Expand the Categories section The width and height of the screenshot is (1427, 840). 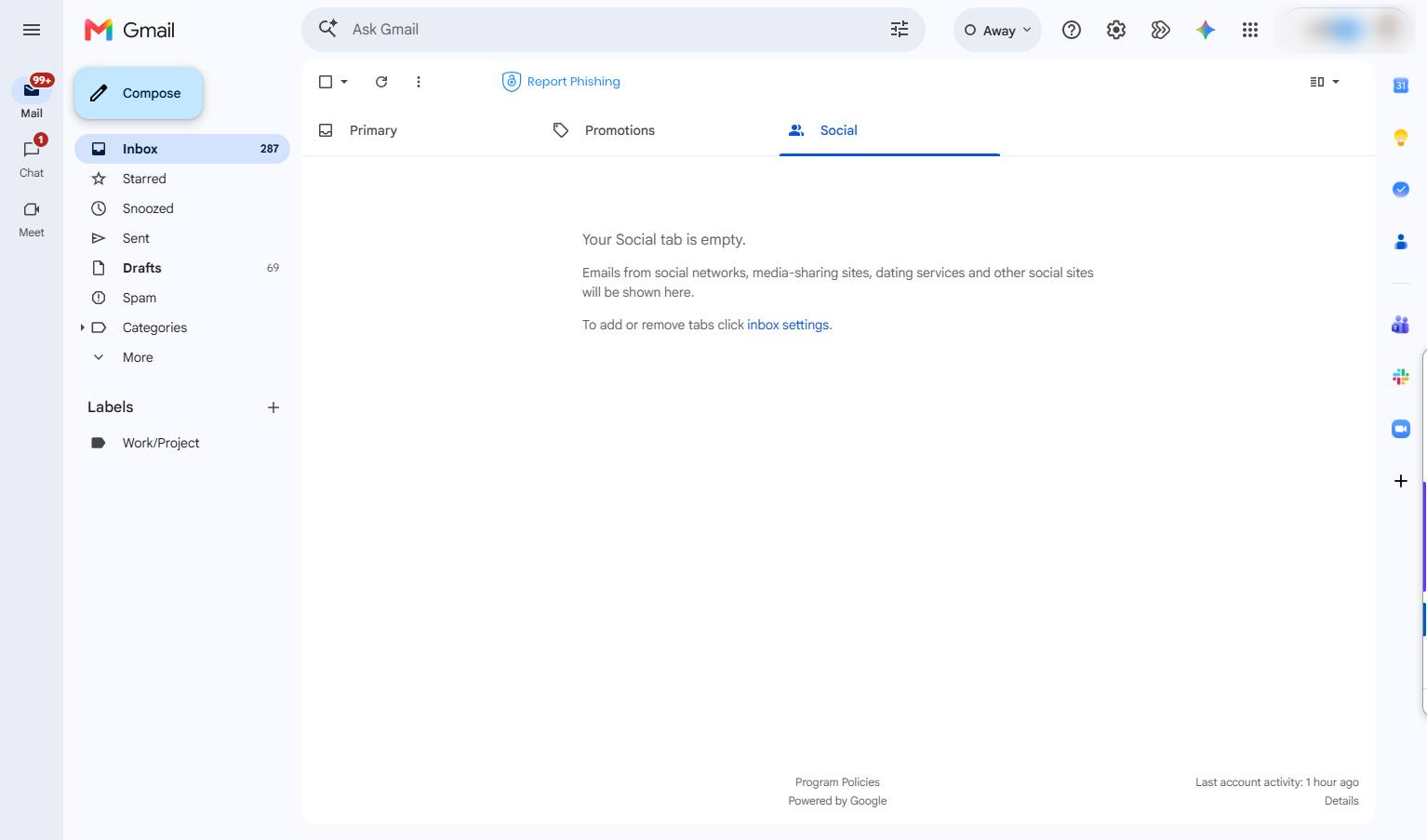pyautogui.click(x=82, y=327)
